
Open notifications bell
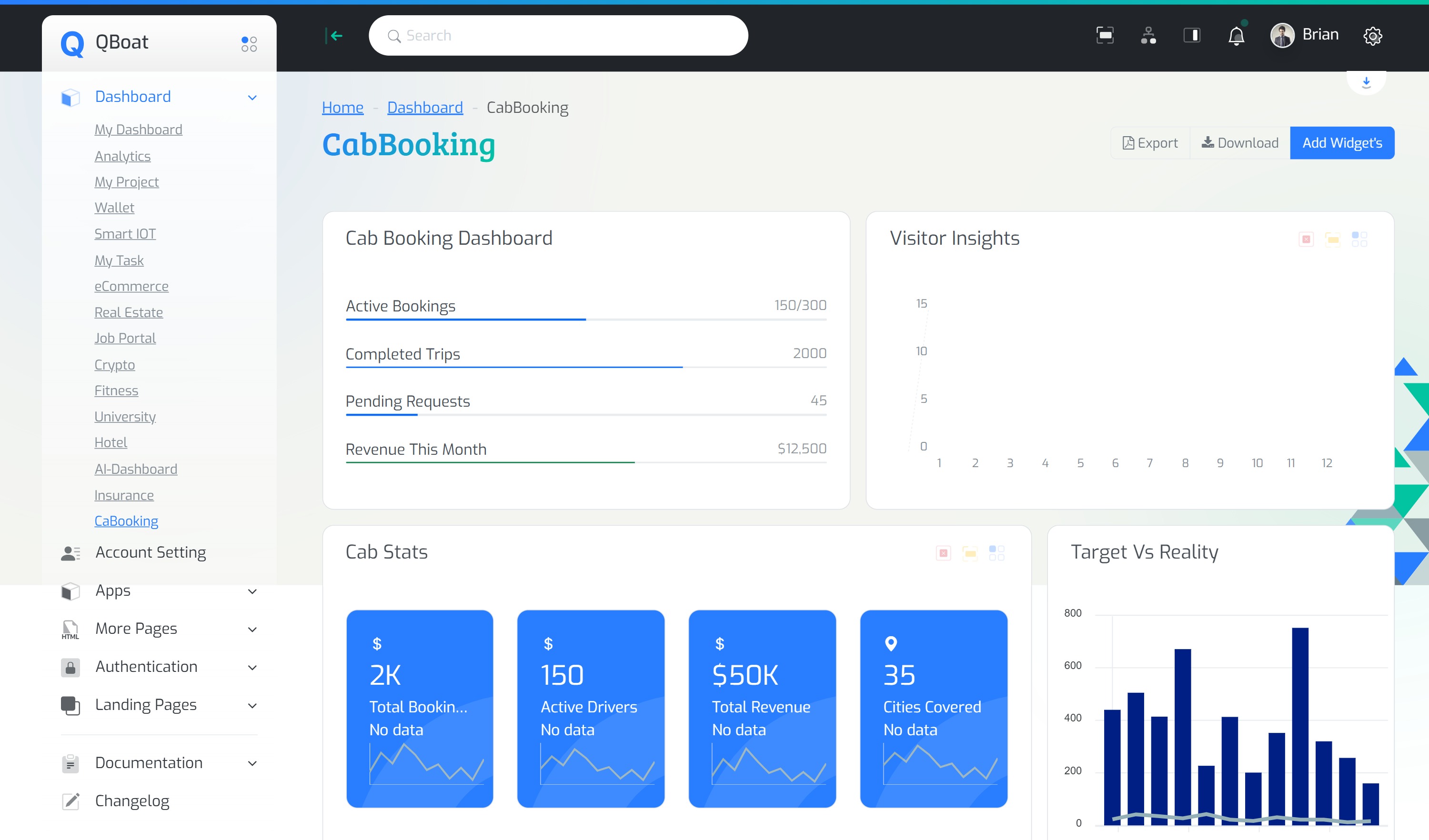pyautogui.click(x=1236, y=36)
